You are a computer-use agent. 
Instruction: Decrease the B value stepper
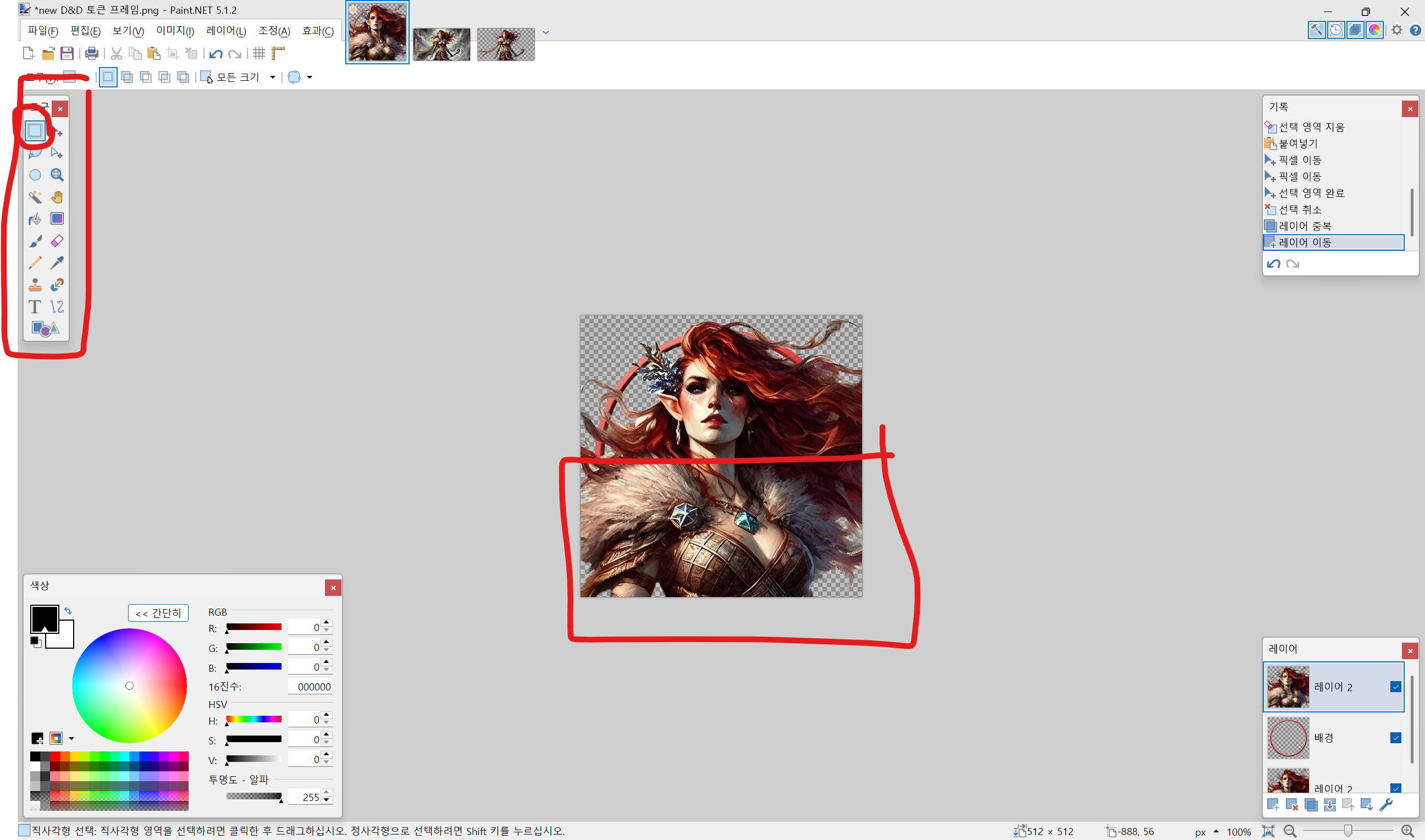point(327,670)
